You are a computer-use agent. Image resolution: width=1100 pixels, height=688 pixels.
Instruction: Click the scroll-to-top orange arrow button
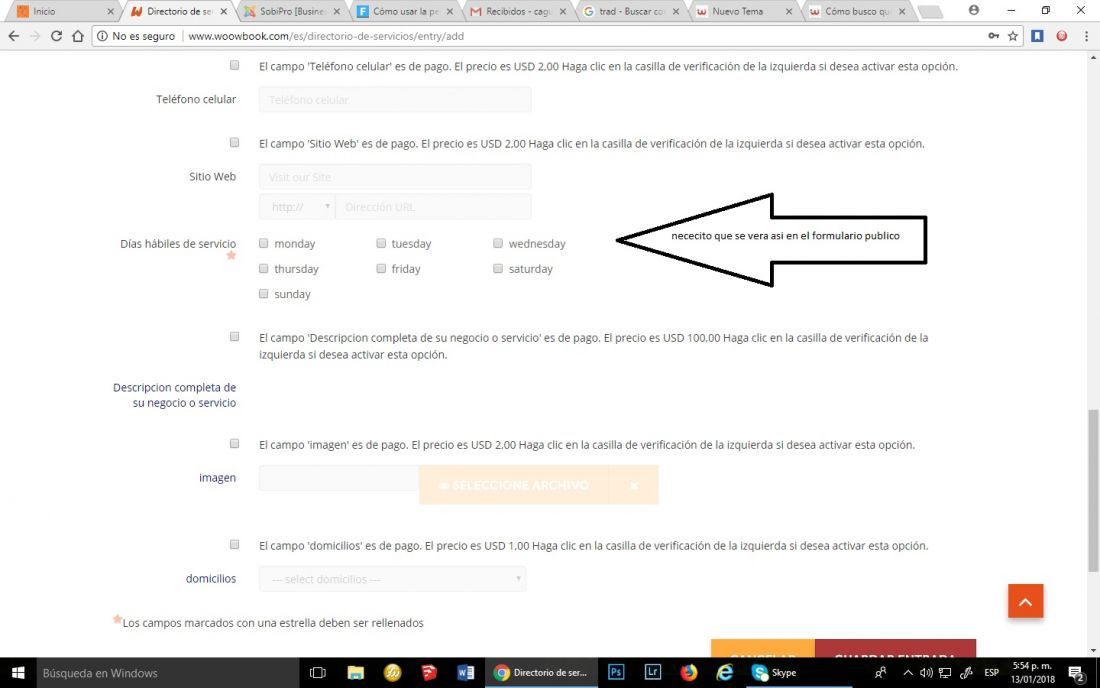click(1026, 601)
